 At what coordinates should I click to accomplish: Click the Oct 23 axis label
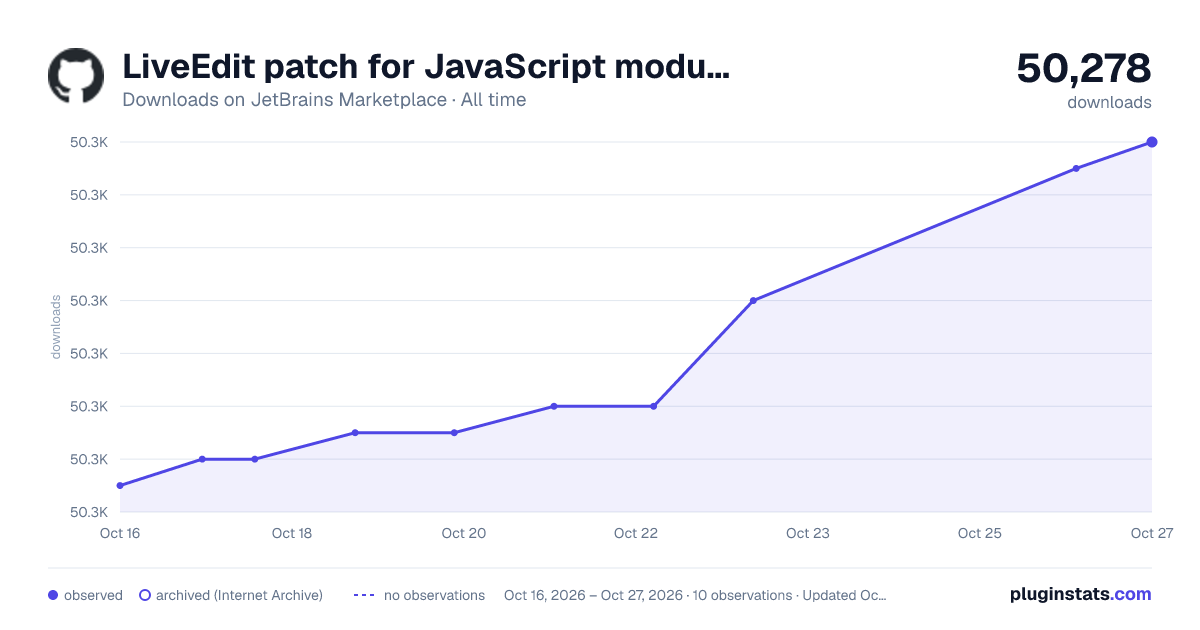tap(808, 533)
